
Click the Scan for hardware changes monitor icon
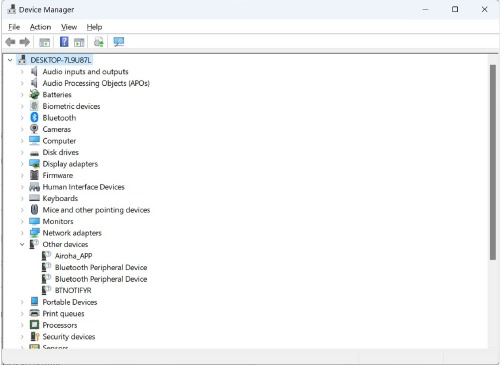click(x=119, y=42)
